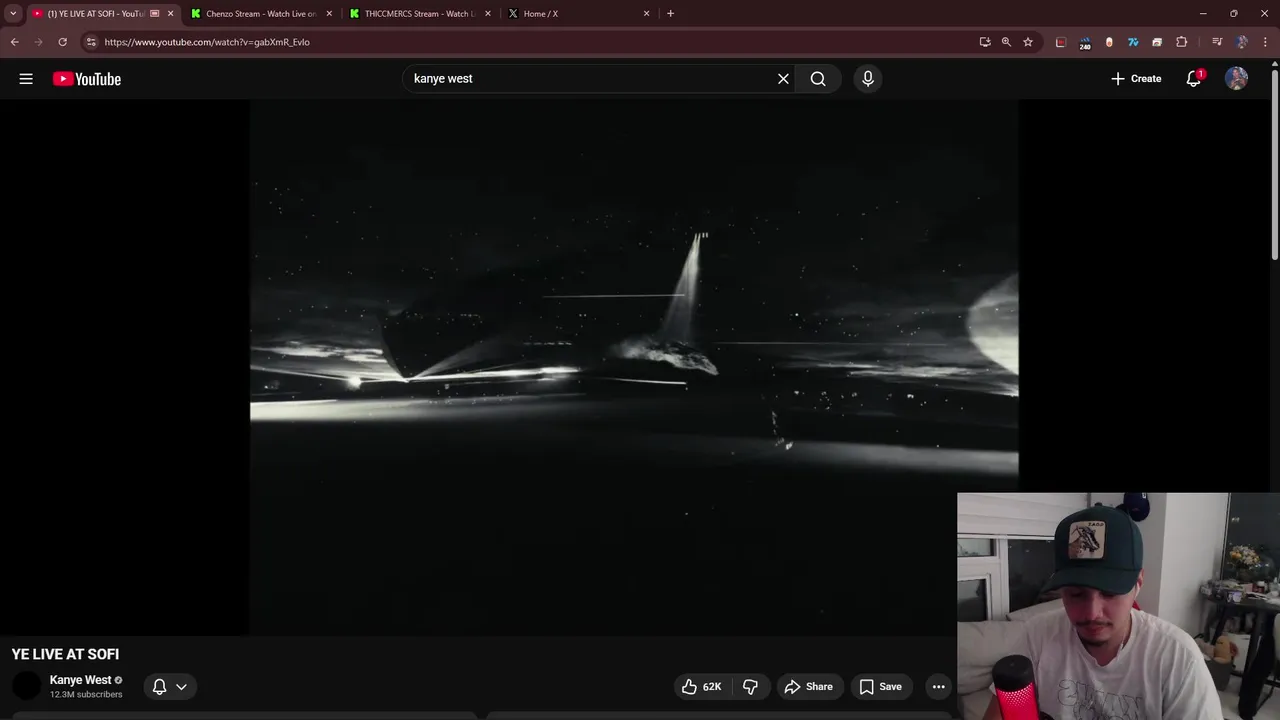The width and height of the screenshot is (1280, 720).
Task: Open browser media controls icon
Action: click(1217, 42)
